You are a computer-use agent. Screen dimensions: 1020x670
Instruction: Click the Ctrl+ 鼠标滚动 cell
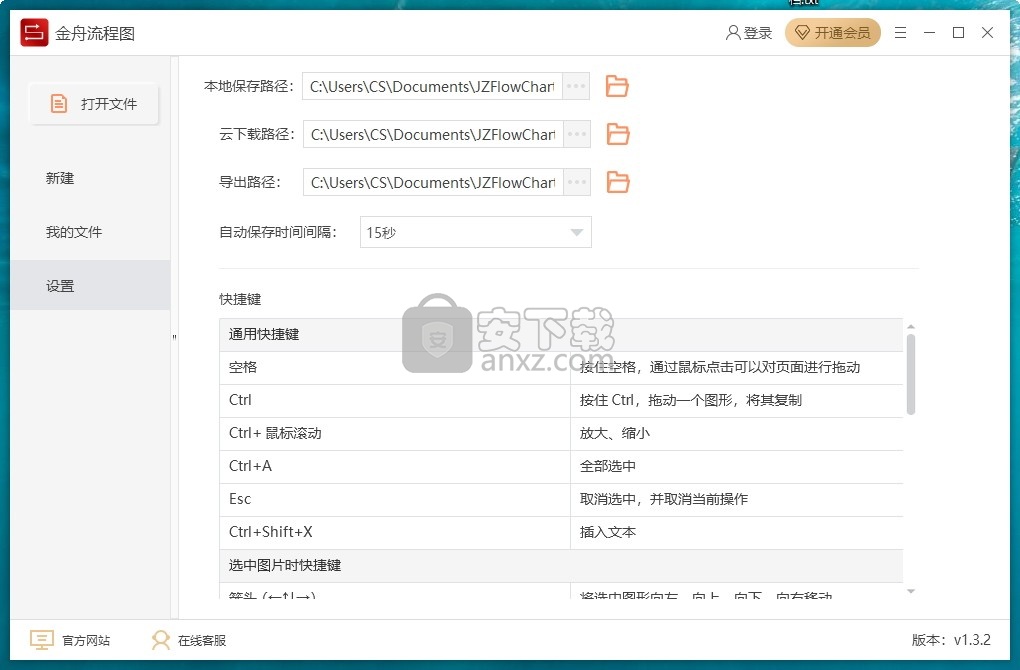pyautogui.click(x=395, y=433)
